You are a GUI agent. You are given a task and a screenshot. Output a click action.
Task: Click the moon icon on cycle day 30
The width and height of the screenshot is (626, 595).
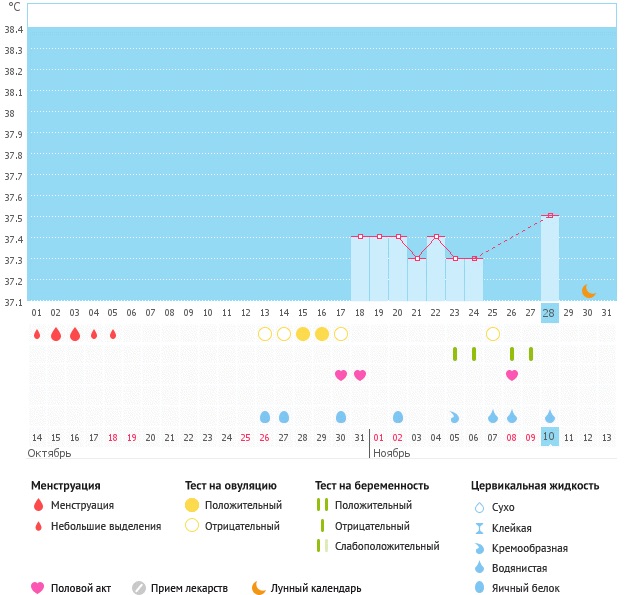tap(588, 291)
